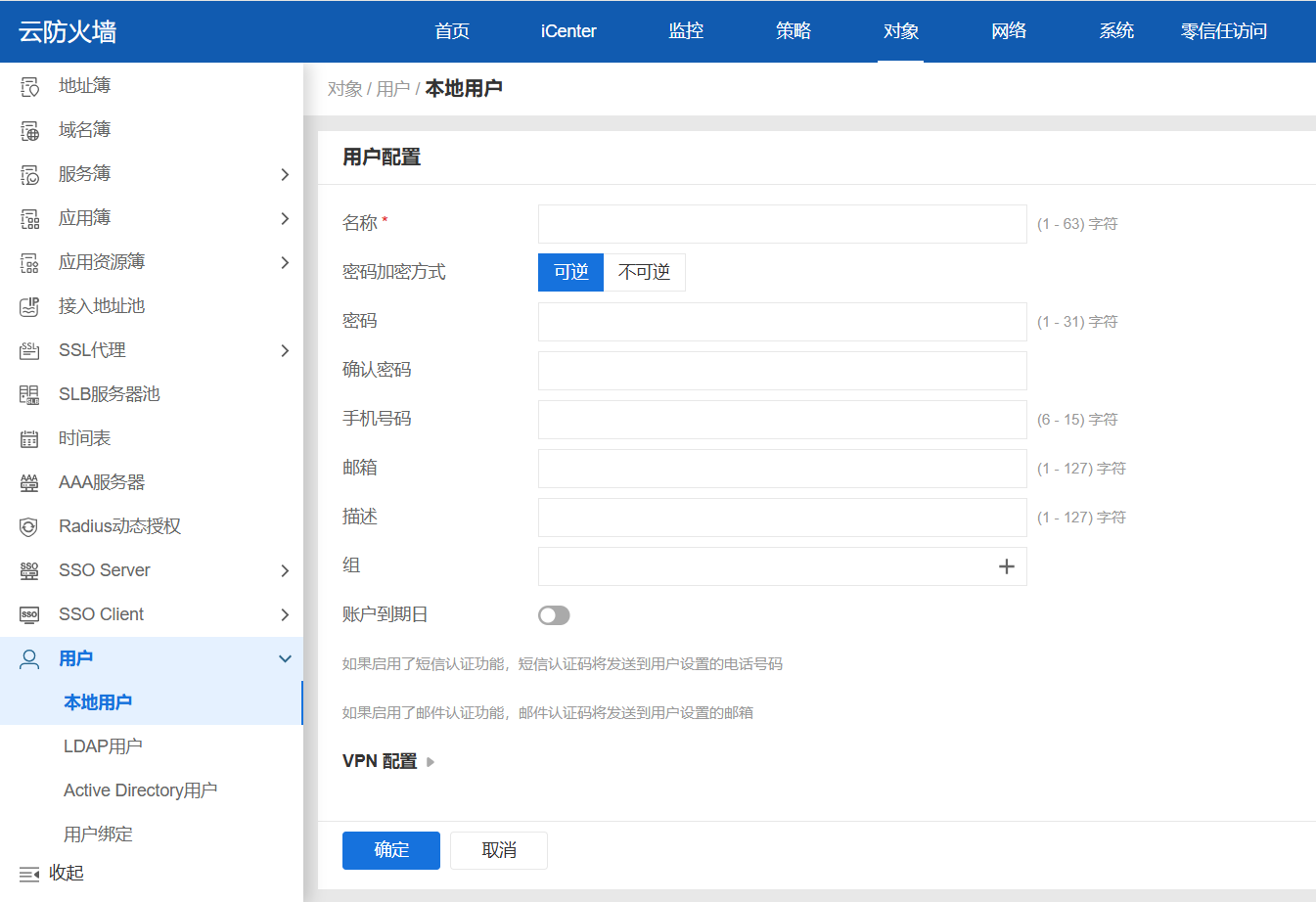
Task: Open the 首页 top menu
Action: pos(452,31)
